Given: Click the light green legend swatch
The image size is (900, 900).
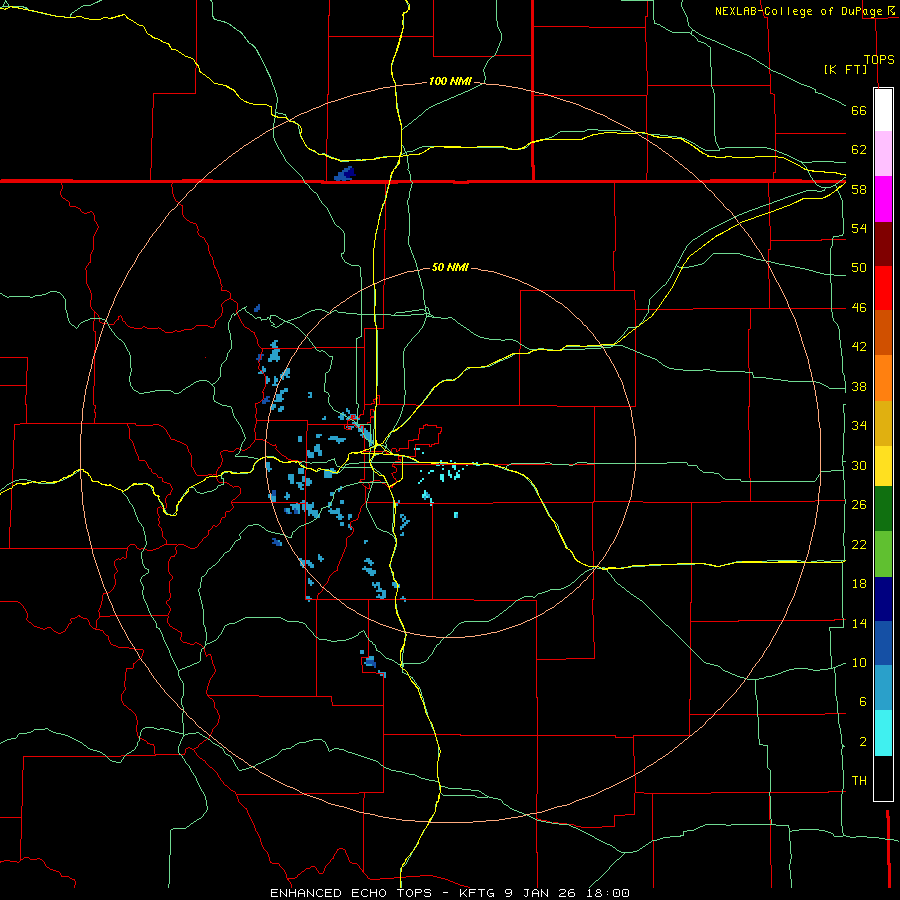Looking at the screenshot, I should (x=883, y=554).
